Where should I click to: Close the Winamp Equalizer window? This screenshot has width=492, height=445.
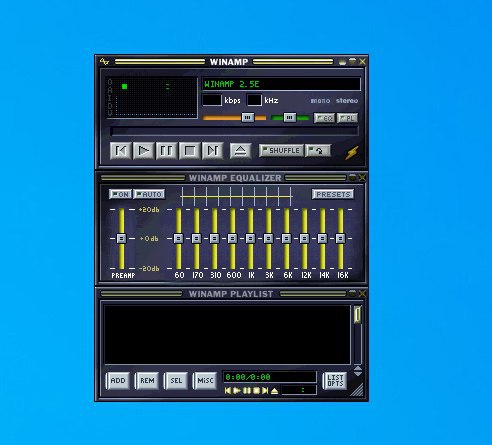tap(362, 178)
